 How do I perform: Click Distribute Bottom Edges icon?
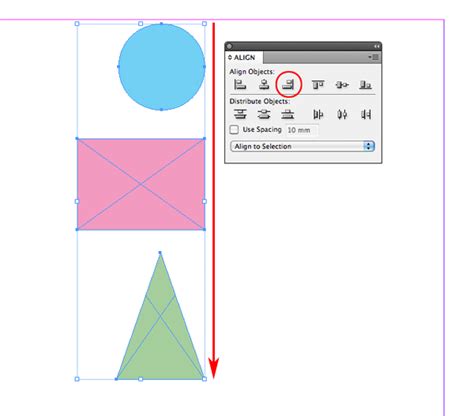pos(288,114)
